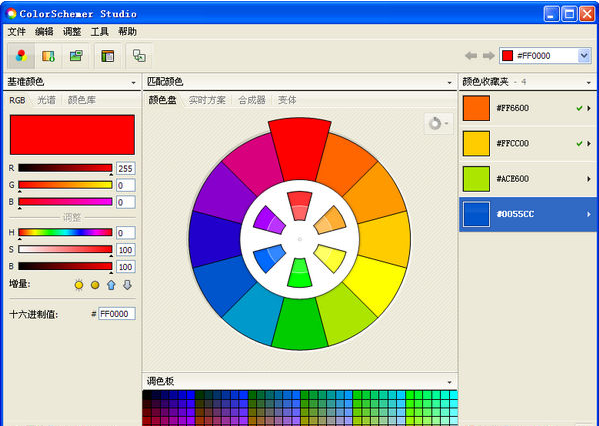Click the back arrow next to color history
The height and width of the screenshot is (426, 599).
click(x=471, y=56)
